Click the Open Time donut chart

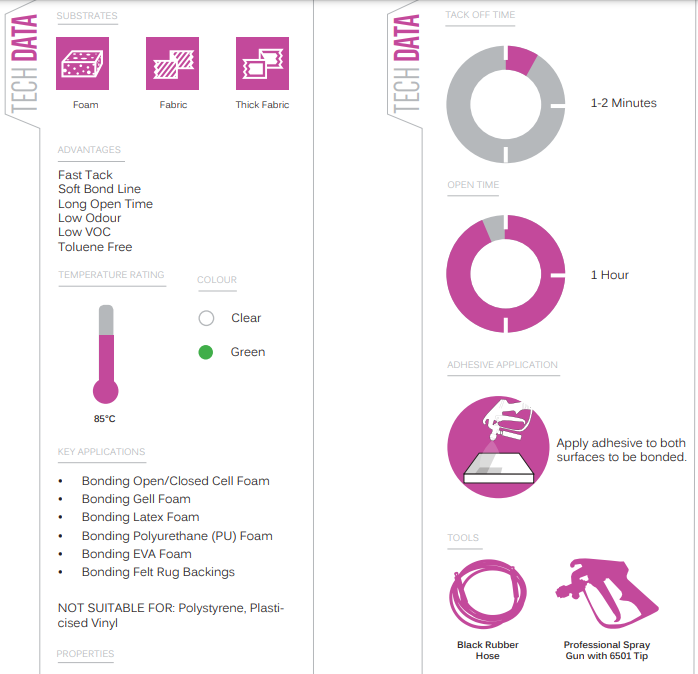pos(506,274)
